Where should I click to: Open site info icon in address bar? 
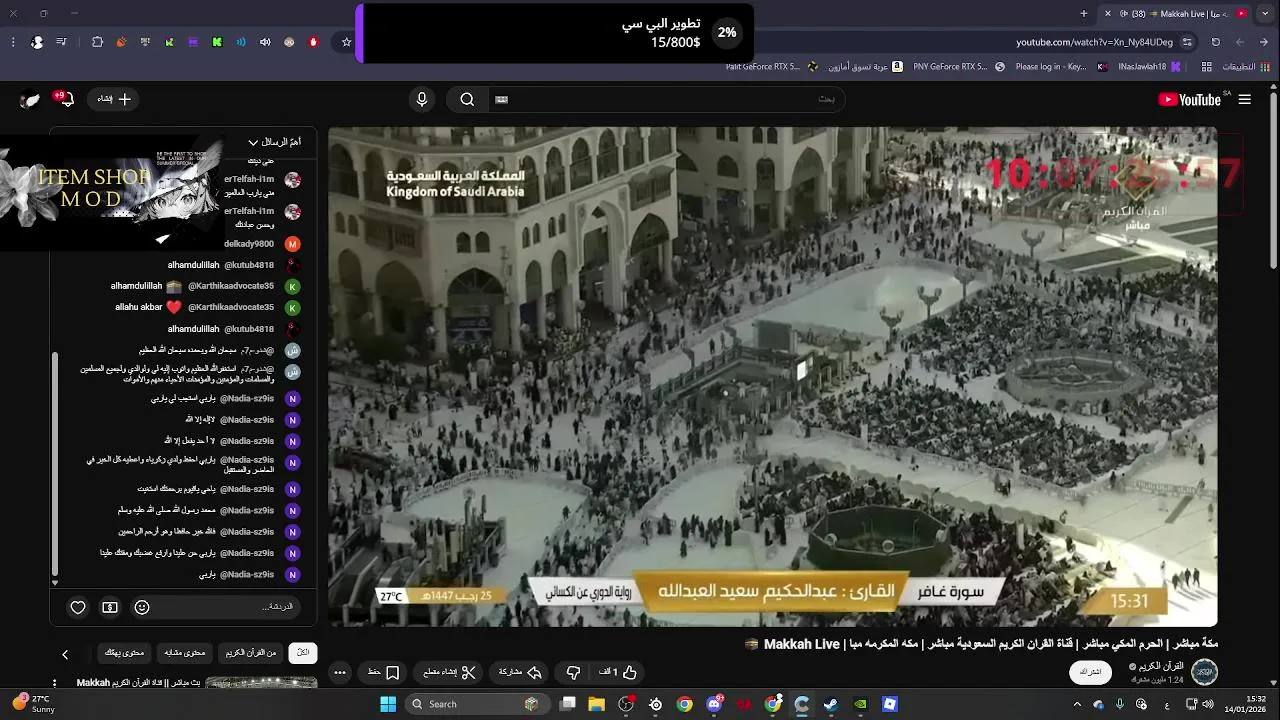(1187, 42)
